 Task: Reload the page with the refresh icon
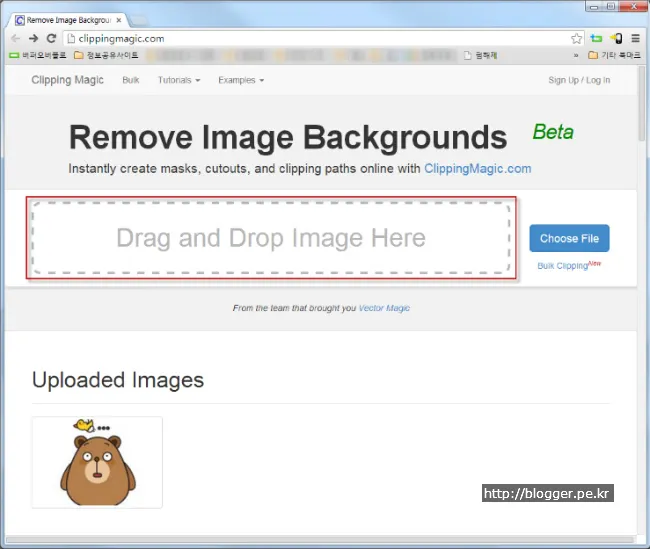click(x=51, y=38)
